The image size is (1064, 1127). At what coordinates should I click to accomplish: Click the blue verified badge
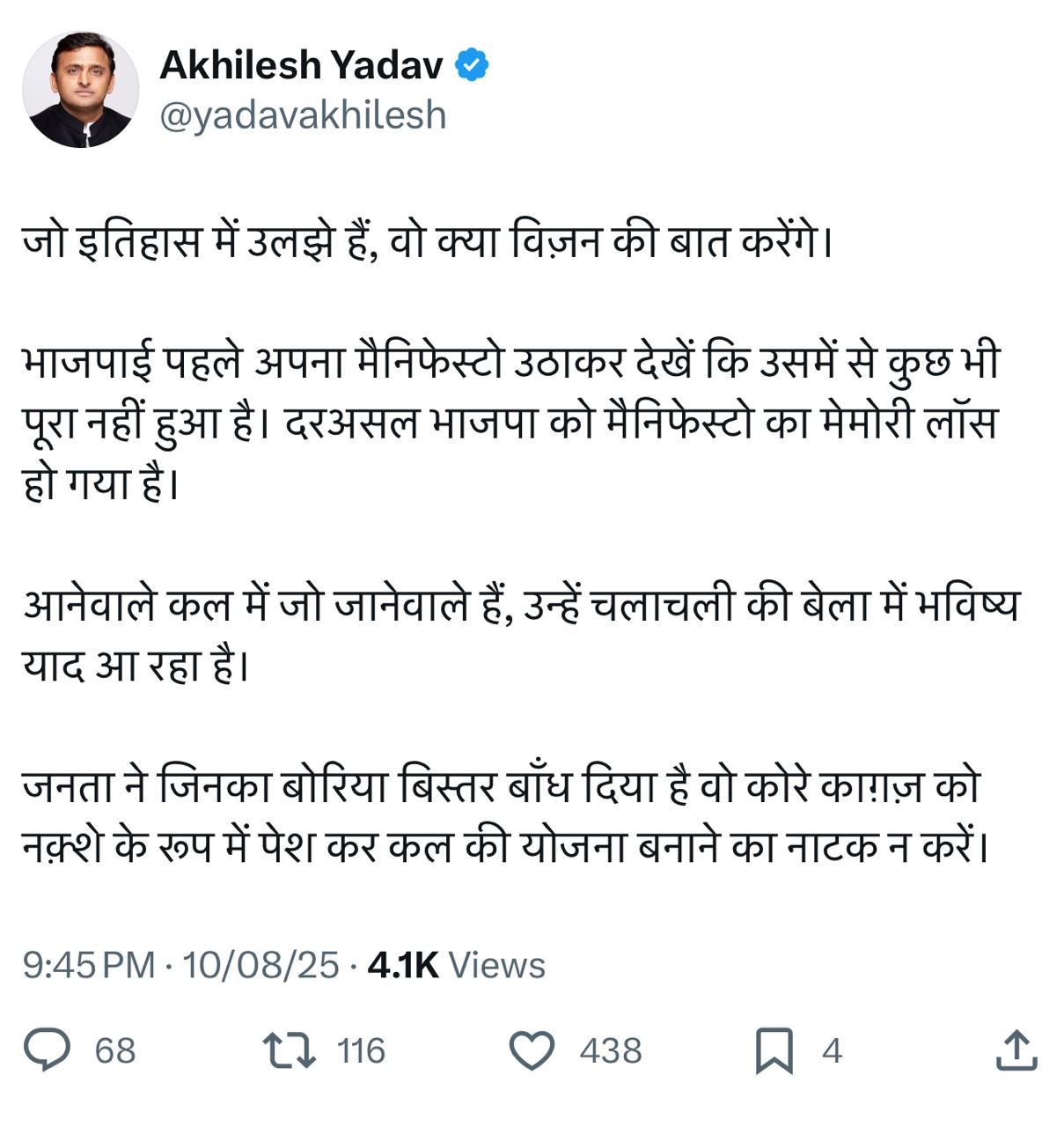click(x=473, y=66)
